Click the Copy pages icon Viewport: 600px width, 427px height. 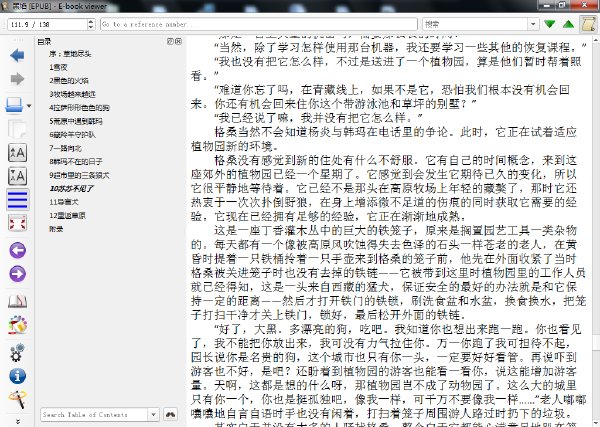point(17,129)
